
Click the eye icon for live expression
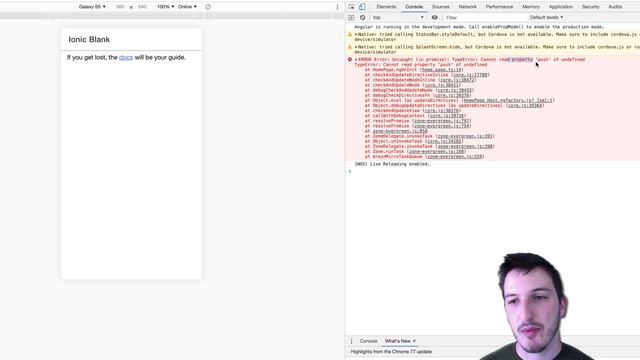tap(435, 18)
